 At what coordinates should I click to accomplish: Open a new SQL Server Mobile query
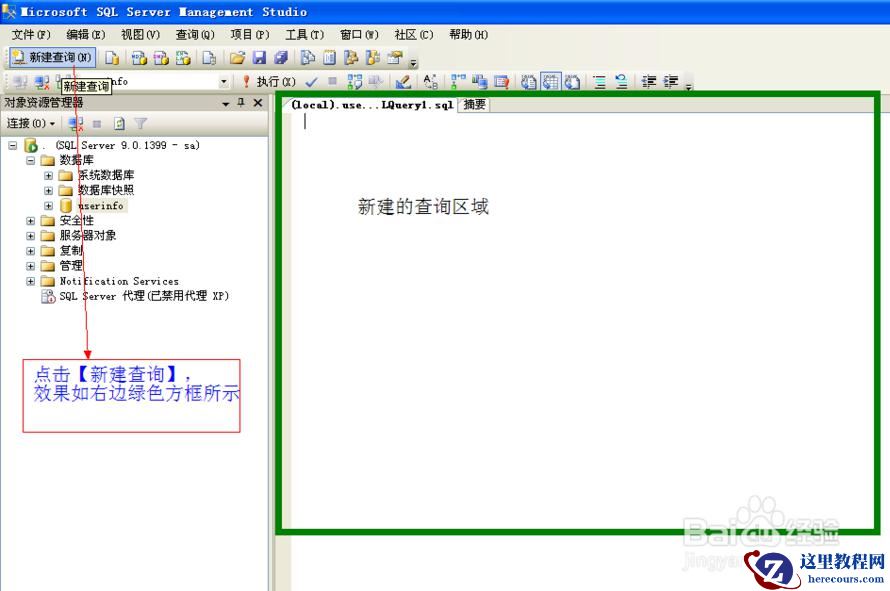point(209,57)
